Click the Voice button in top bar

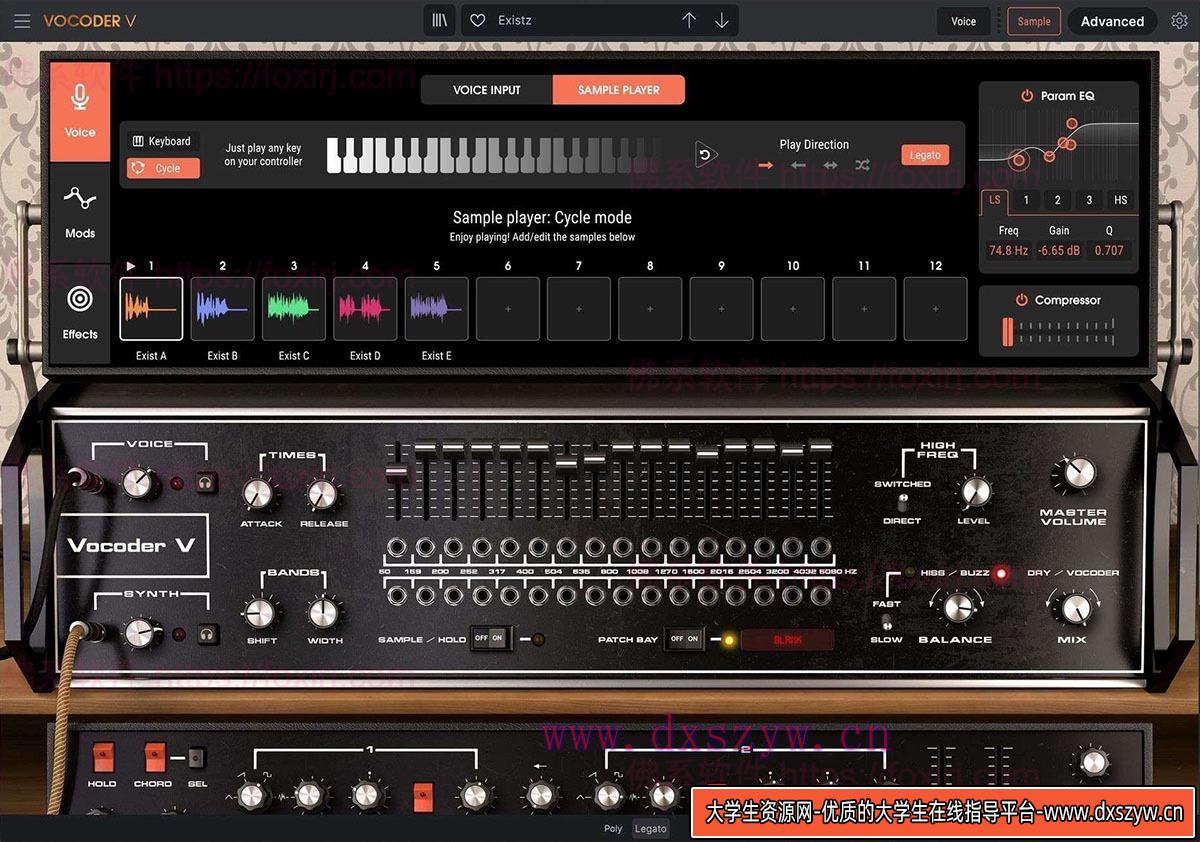pos(963,21)
